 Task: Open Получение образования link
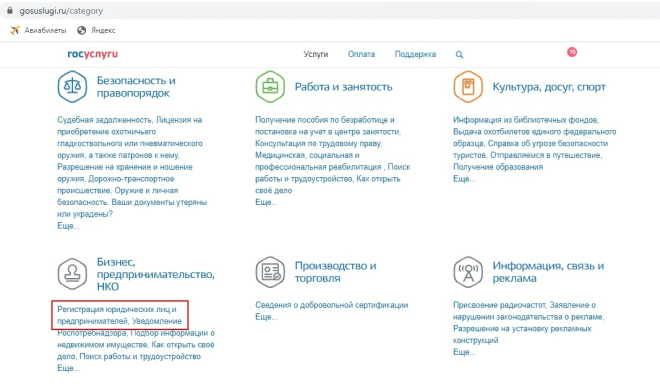(498, 167)
